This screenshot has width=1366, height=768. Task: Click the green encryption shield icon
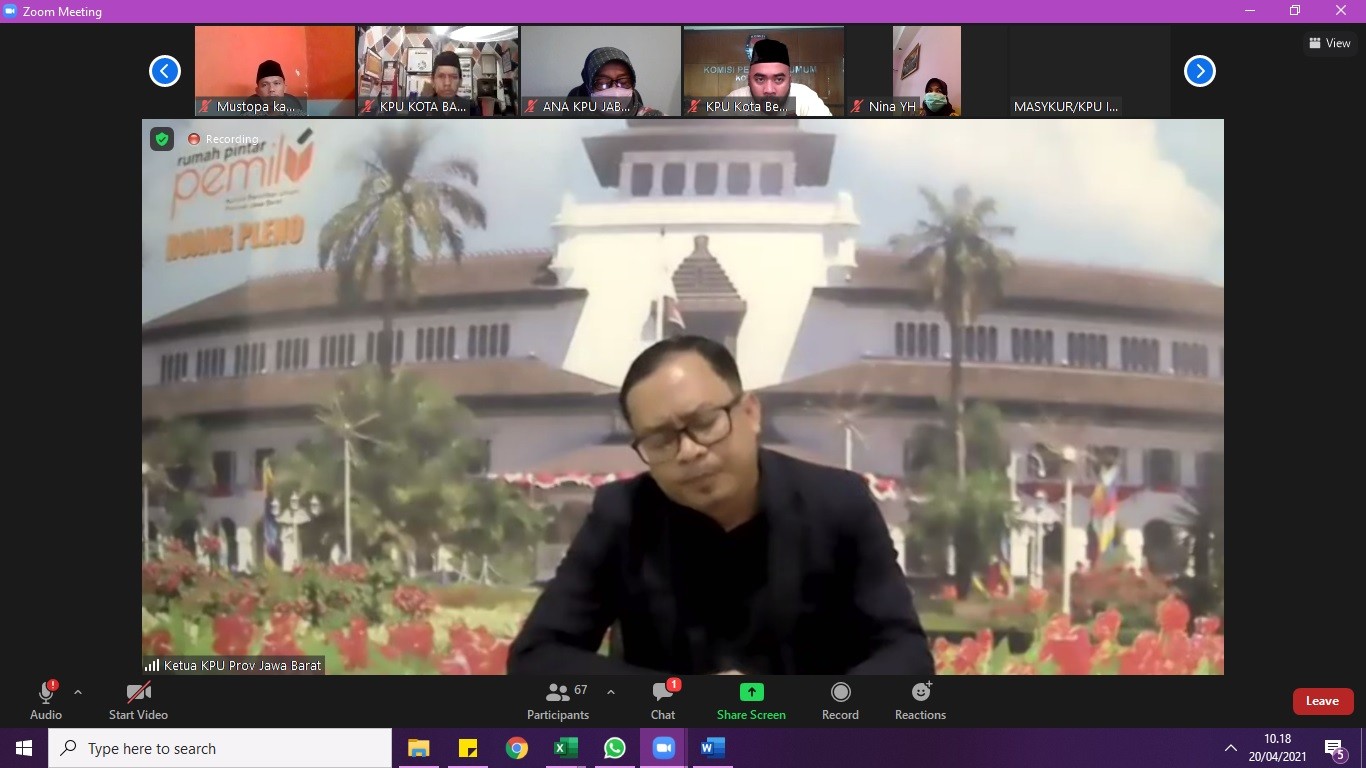point(162,139)
